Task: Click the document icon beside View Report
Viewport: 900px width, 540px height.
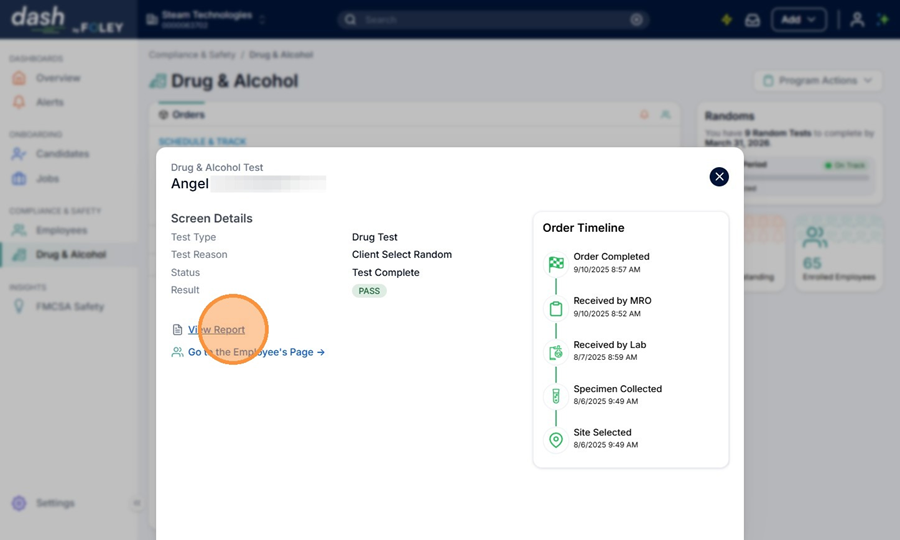Action: point(177,330)
